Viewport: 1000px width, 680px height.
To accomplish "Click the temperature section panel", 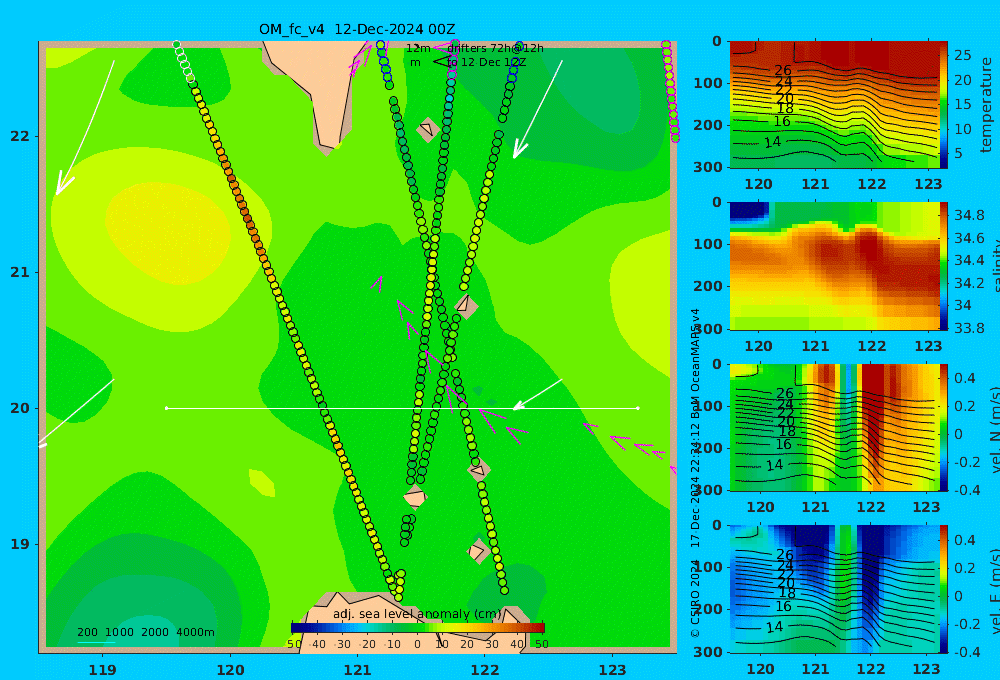I will tap(834, 105).
